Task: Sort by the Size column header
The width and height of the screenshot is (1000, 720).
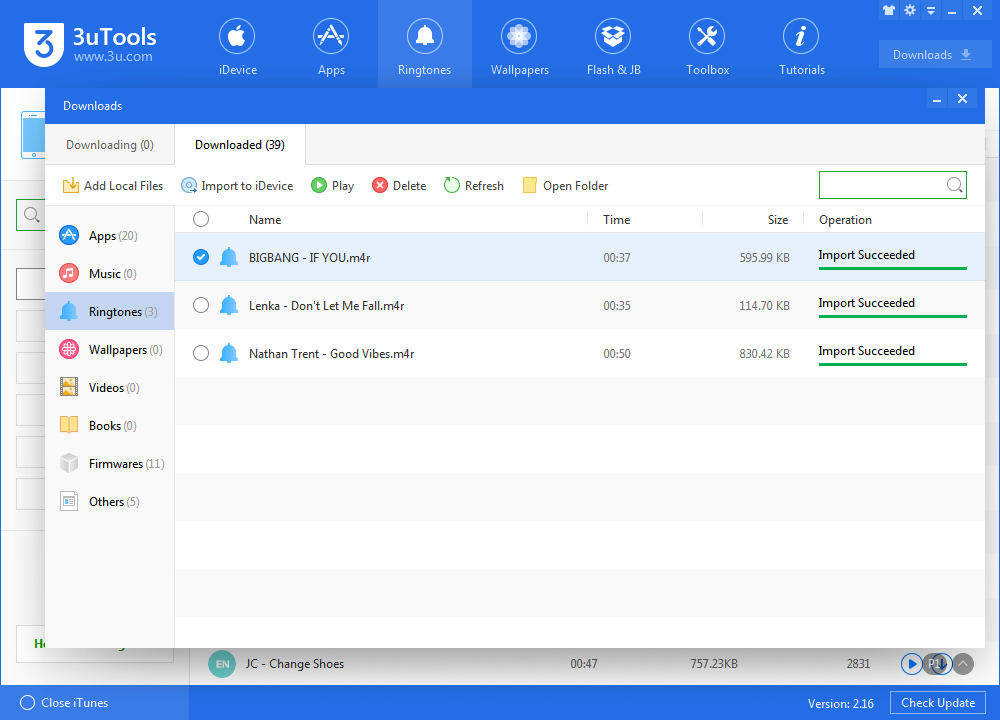Action: click(777, 220)
